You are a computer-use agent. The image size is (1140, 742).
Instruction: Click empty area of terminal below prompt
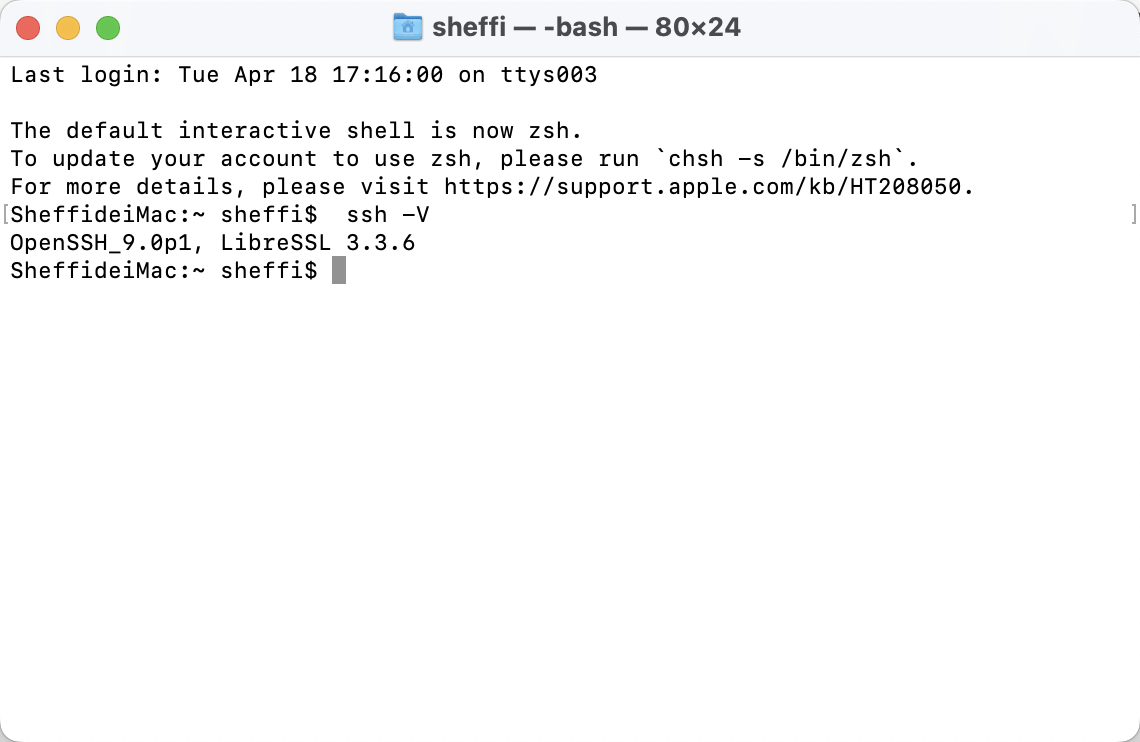click(x=570, y=509)
